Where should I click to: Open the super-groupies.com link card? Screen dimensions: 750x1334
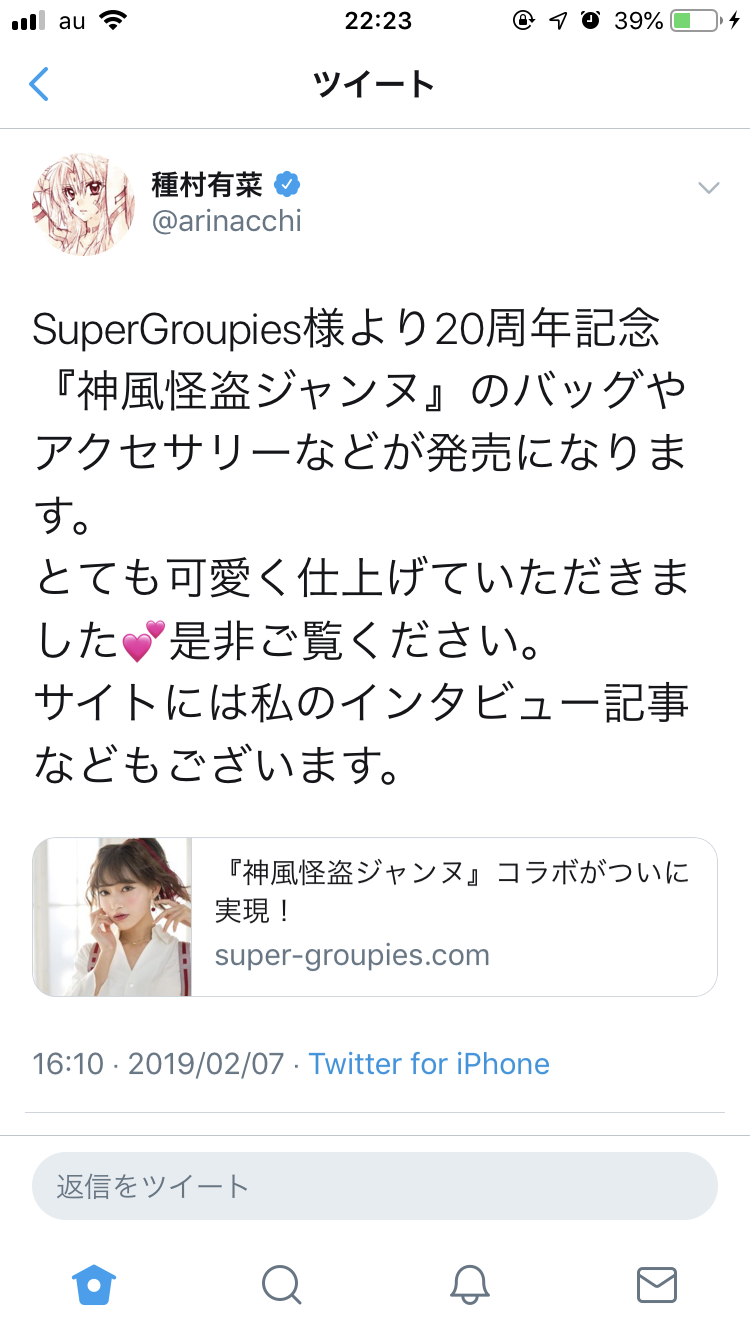(375, 917)
